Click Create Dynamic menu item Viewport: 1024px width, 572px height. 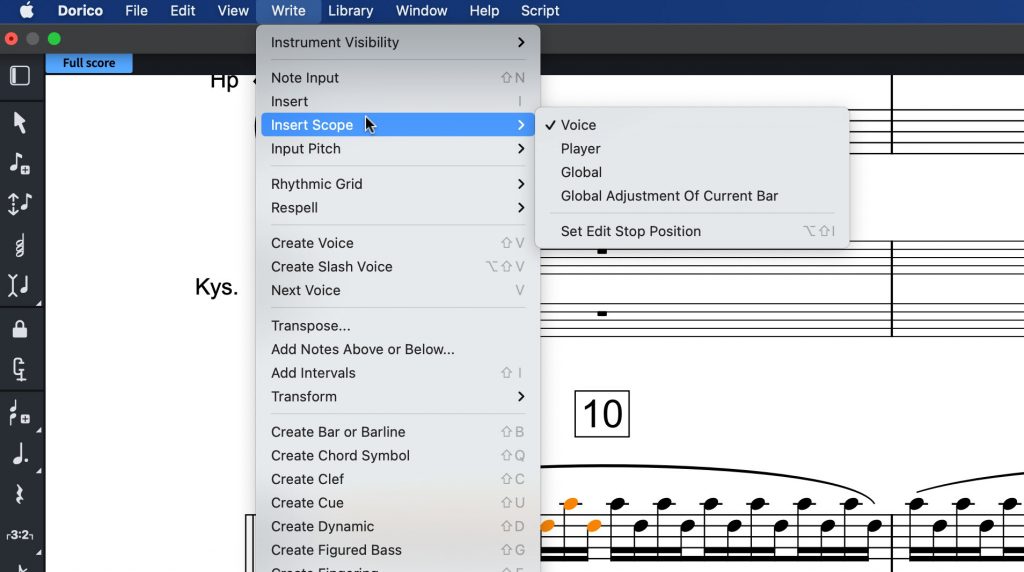pos(398,526)
